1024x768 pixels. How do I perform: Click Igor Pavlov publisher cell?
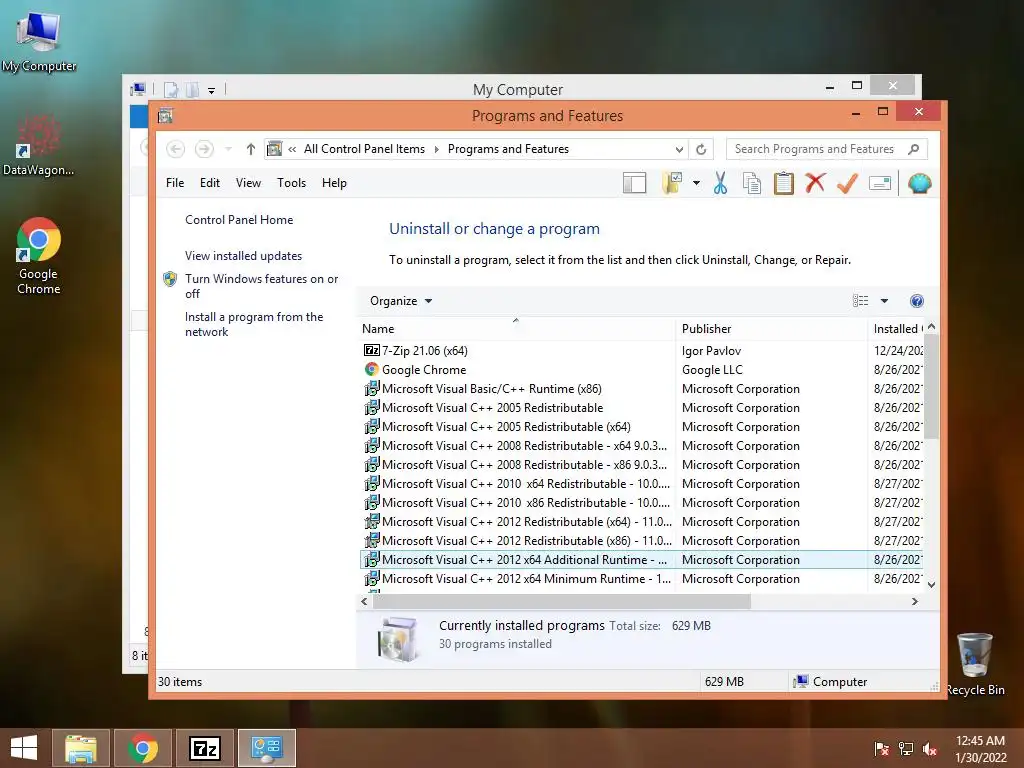click(x=711, y=351)
